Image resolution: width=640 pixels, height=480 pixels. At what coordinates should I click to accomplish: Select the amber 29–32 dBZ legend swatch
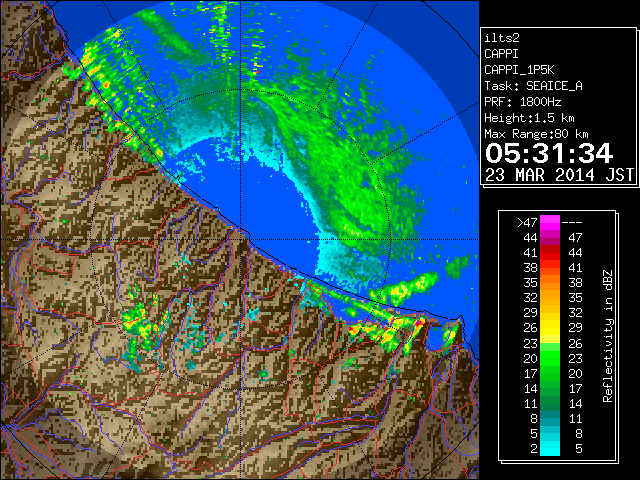(x=550, y=313)
